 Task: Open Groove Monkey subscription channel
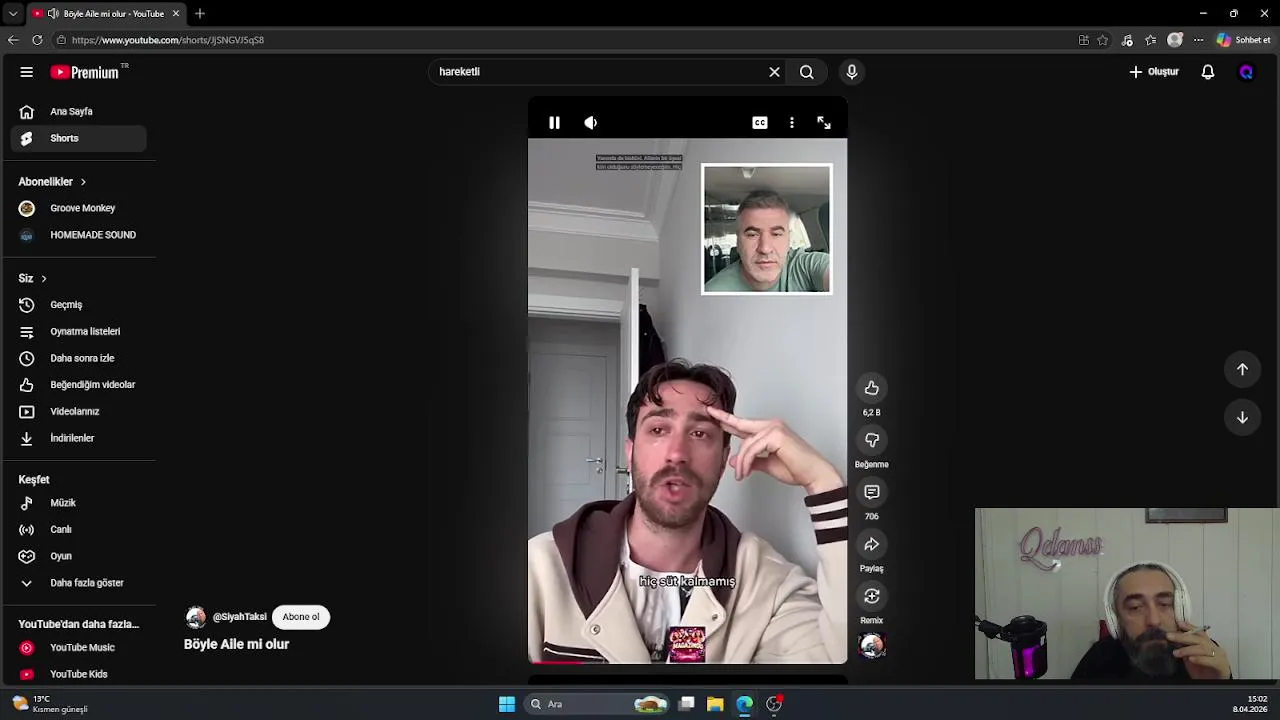(78, 208)
